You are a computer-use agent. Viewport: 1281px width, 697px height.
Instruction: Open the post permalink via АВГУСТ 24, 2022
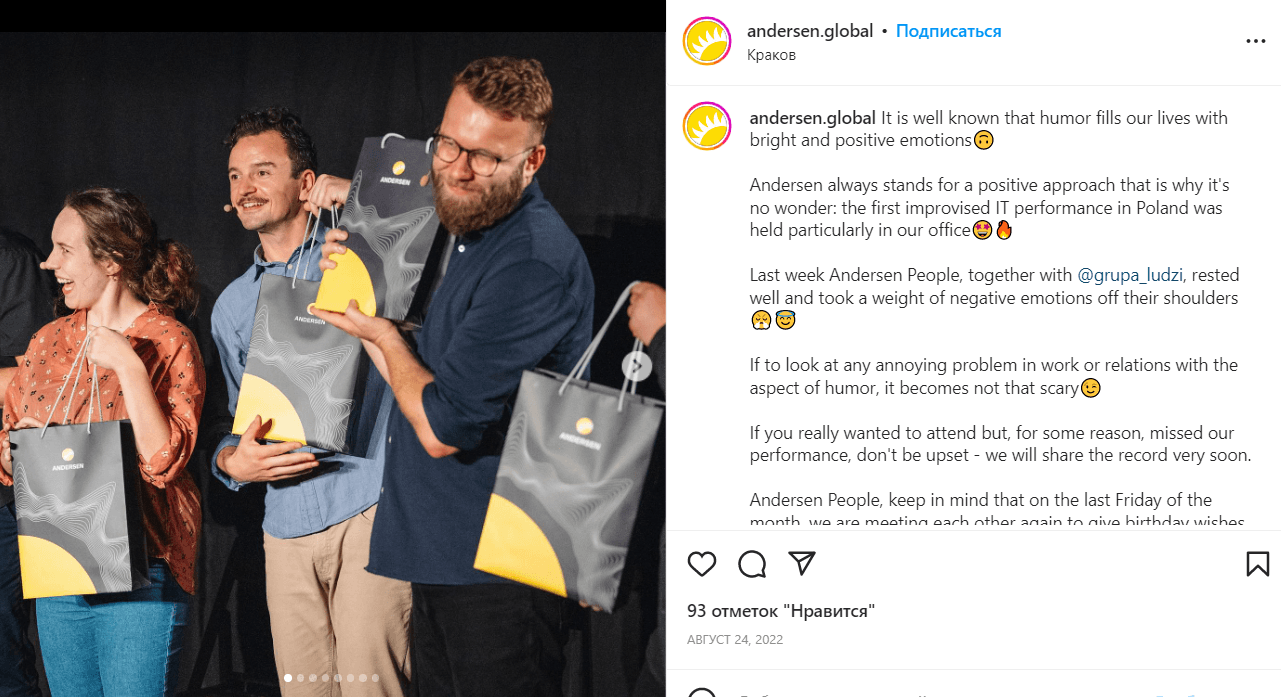click(x=735, y=640)
